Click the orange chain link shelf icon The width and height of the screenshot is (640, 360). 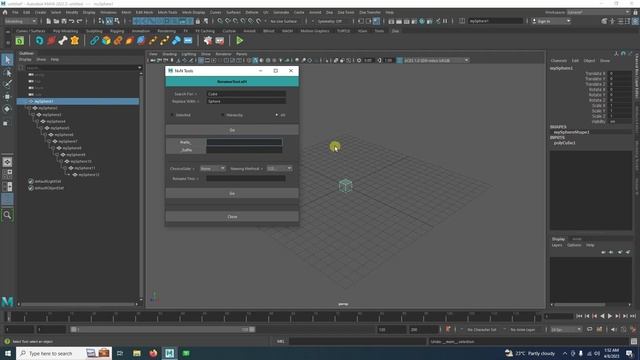pyautogui.click(x=118, y=40)
